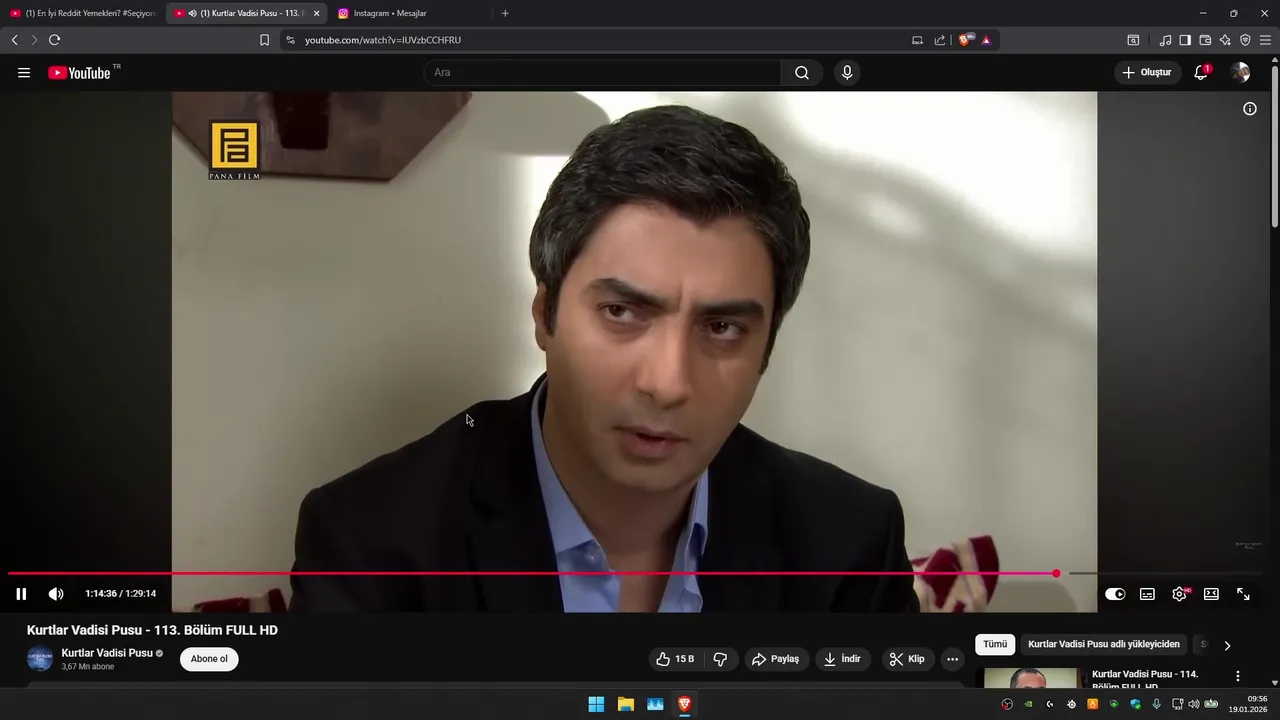The width and height of the screenshot is (1280, 720).
Task: Open the Windows Start menu
Action: coord(596,704)
